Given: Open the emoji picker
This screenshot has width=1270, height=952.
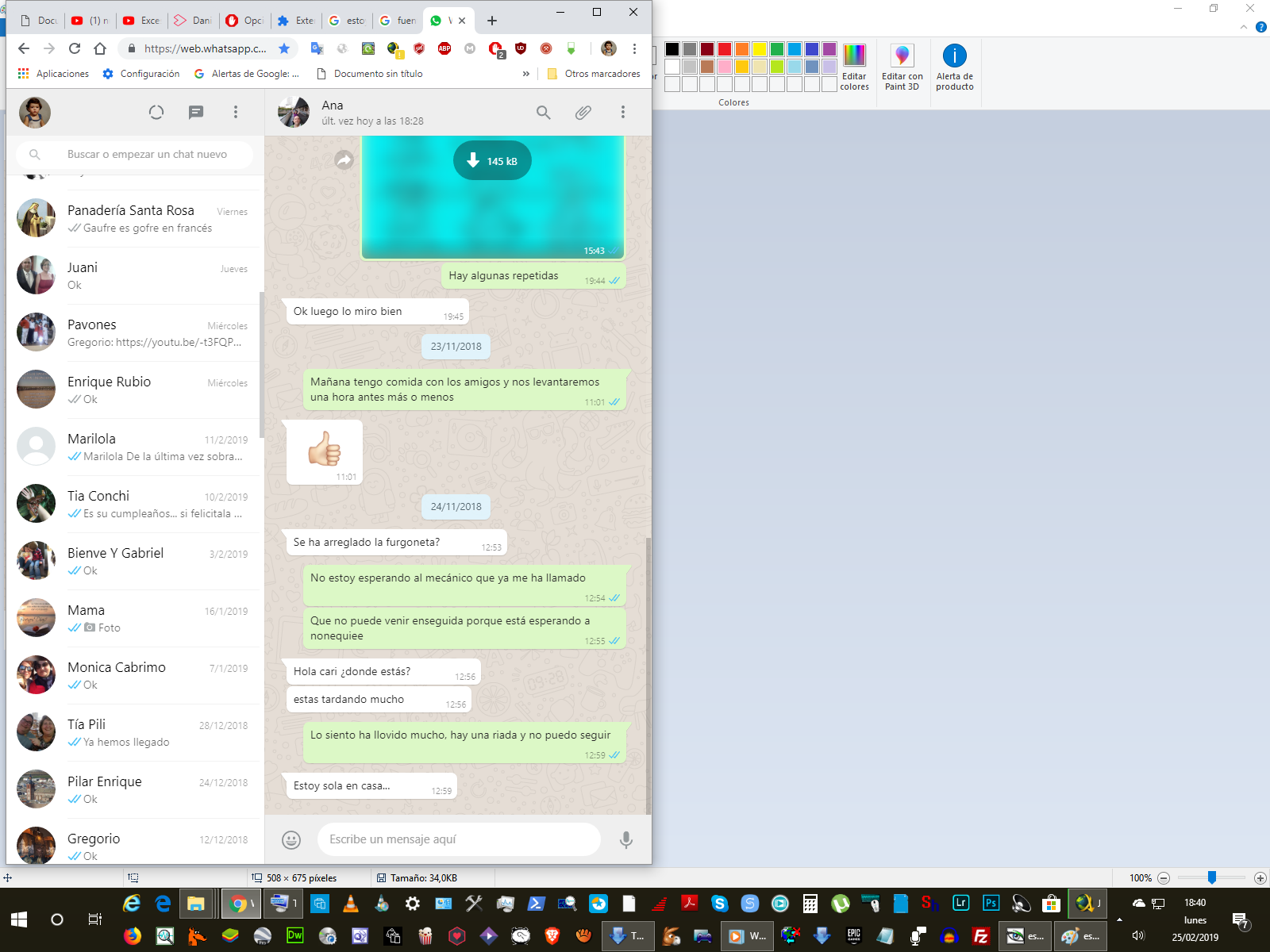Looking at the screenshot, I should pos(291,839).
